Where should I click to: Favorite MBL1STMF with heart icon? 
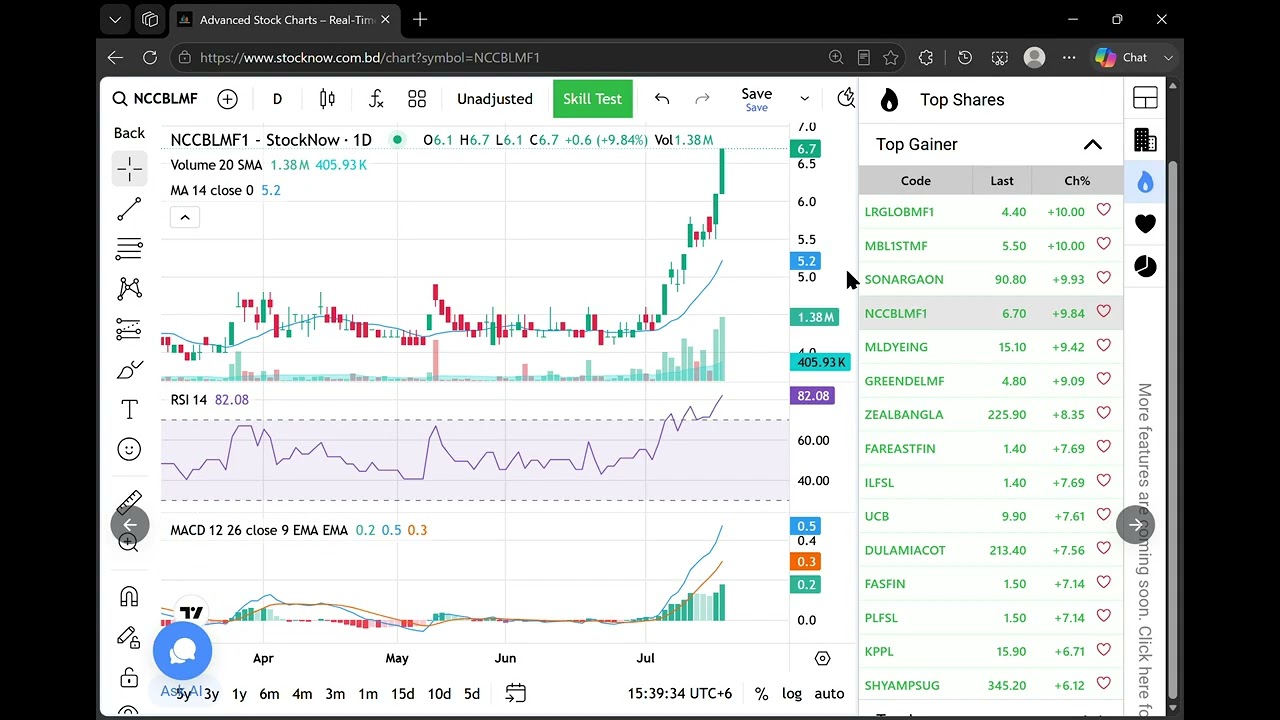pyautogui.click(x=1103, y=244)
